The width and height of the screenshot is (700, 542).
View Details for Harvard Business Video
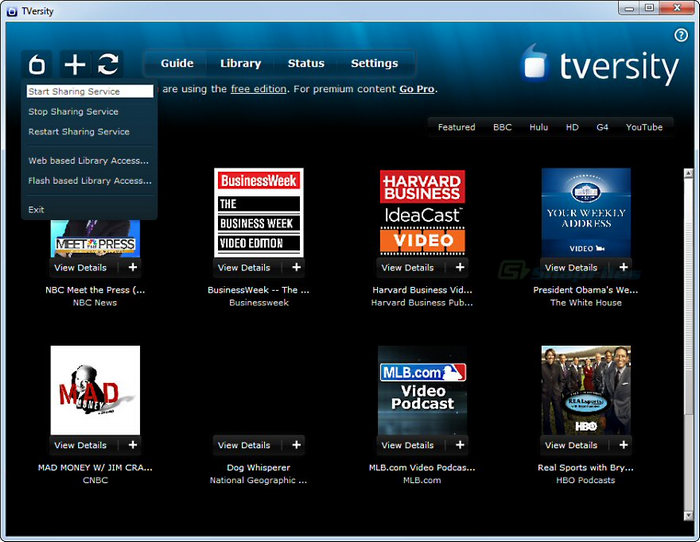(408, 267)
